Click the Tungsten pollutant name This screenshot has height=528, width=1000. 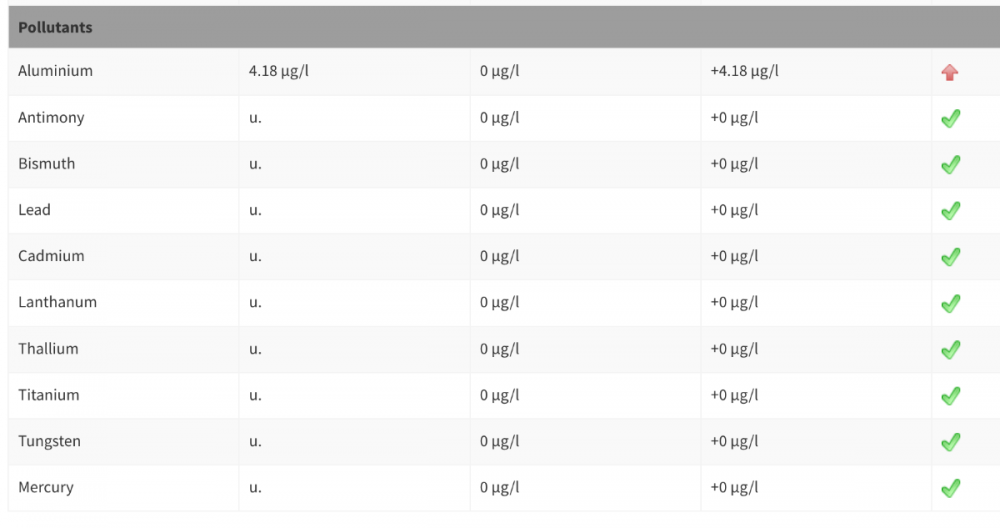pyautogui.click(x=49, y=441)
